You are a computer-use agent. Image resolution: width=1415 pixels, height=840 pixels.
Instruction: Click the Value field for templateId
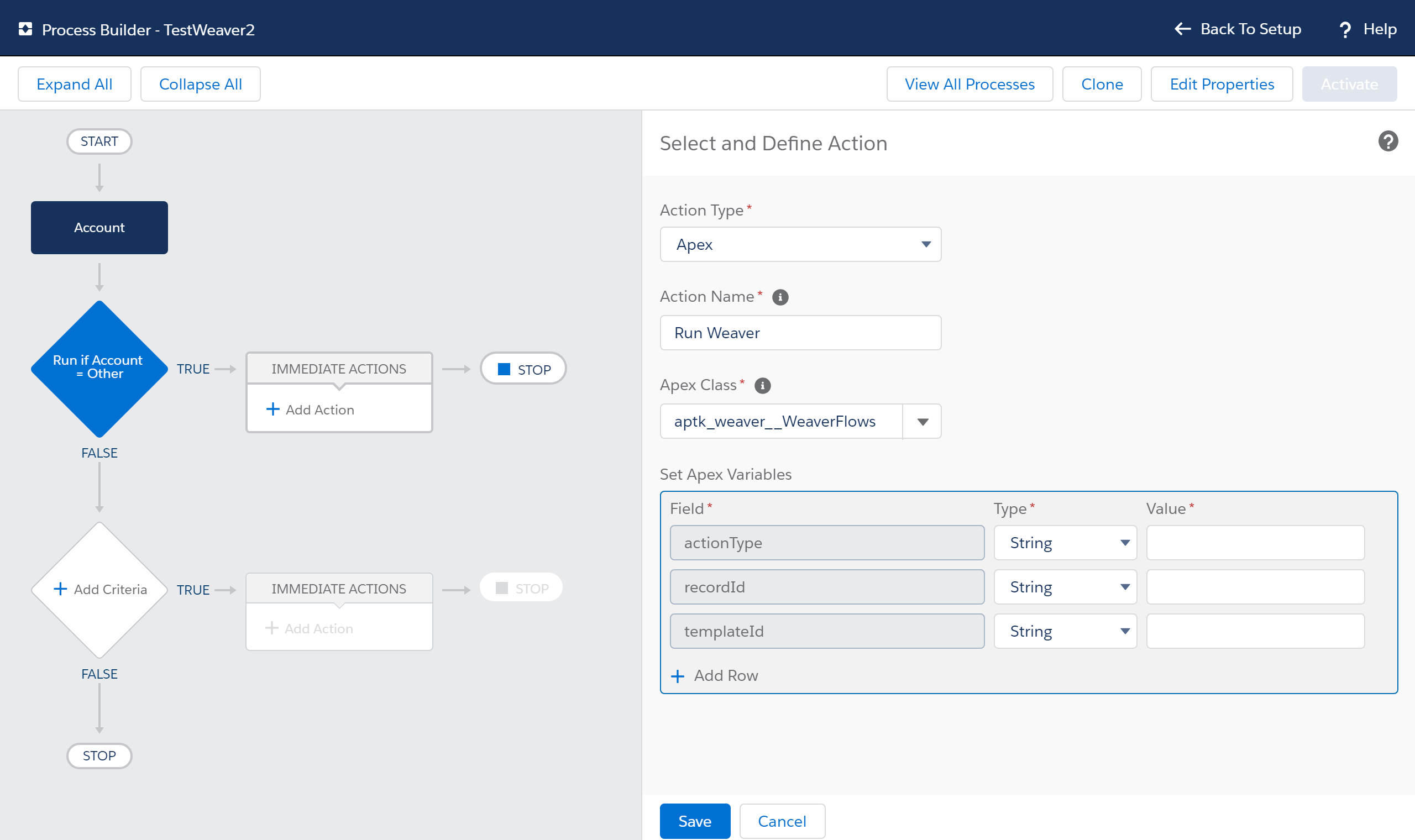(x=1254, y=631)
